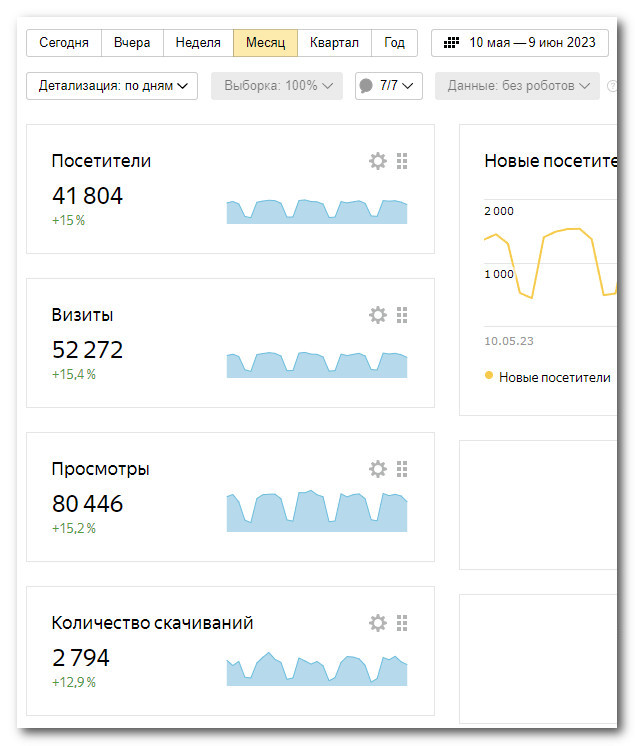Click drag-handle grid icon on Количество скачиваний widget
The height and width of the screenshot is (746, 635).
[x=402, y=623]
